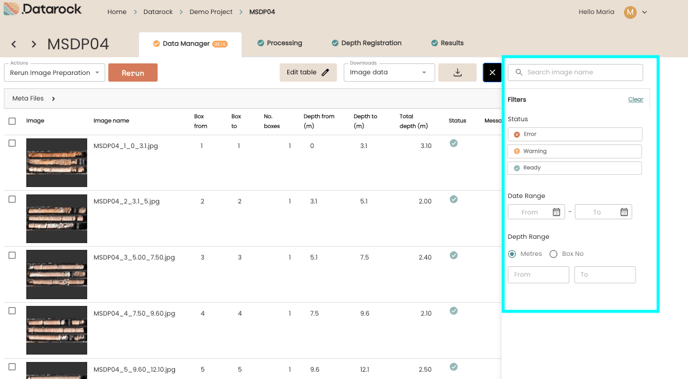The height and width of the screenshot is (379, 688).
Task: Open thumbnail of MSDP04_1_0_3.1.jpg
Action: 57,162
